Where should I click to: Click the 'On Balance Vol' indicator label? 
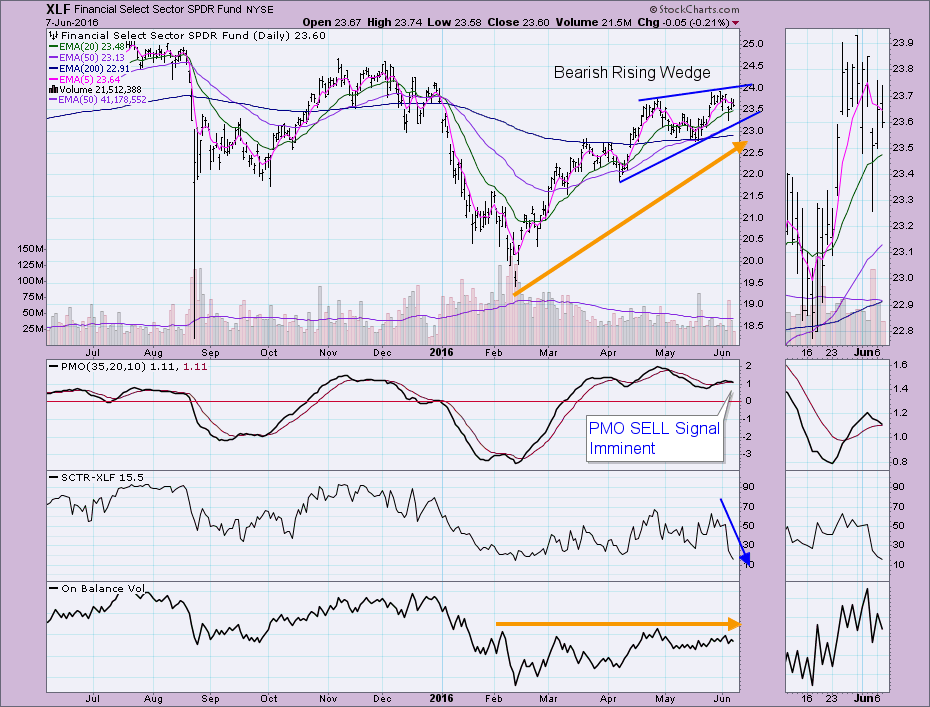(98, 588)
